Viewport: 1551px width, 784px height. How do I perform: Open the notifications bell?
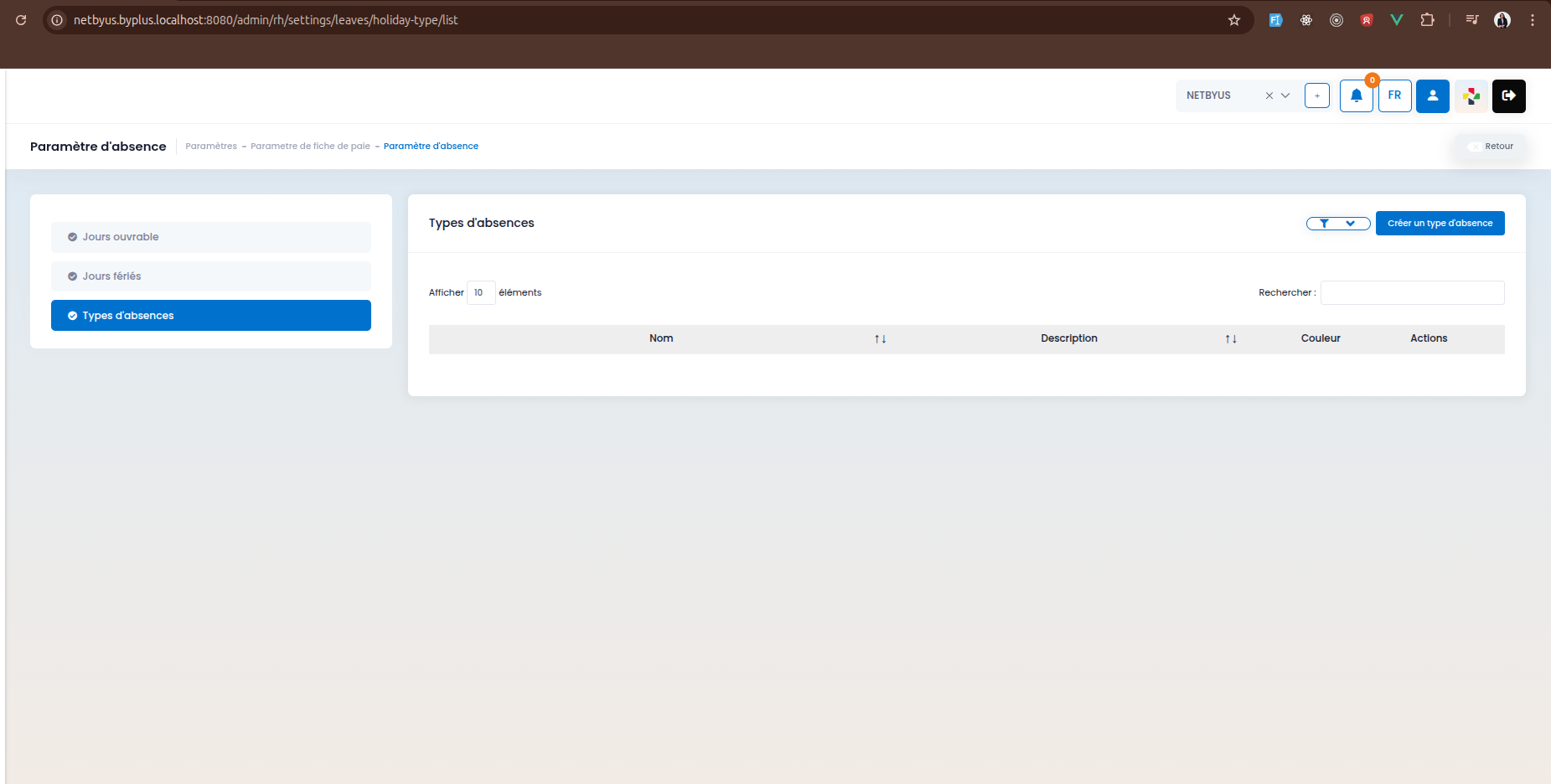pyautogui.click(x=1356, y=95)
